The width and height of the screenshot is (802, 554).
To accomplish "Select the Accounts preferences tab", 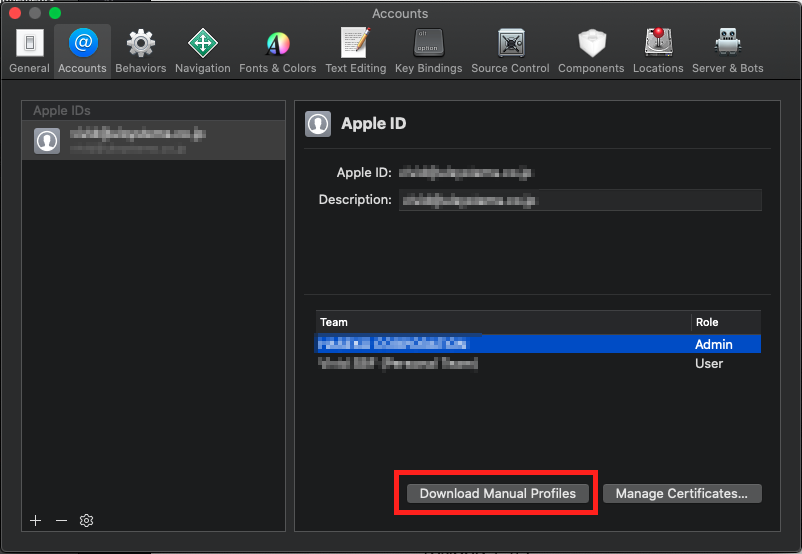I will point(82,51).
